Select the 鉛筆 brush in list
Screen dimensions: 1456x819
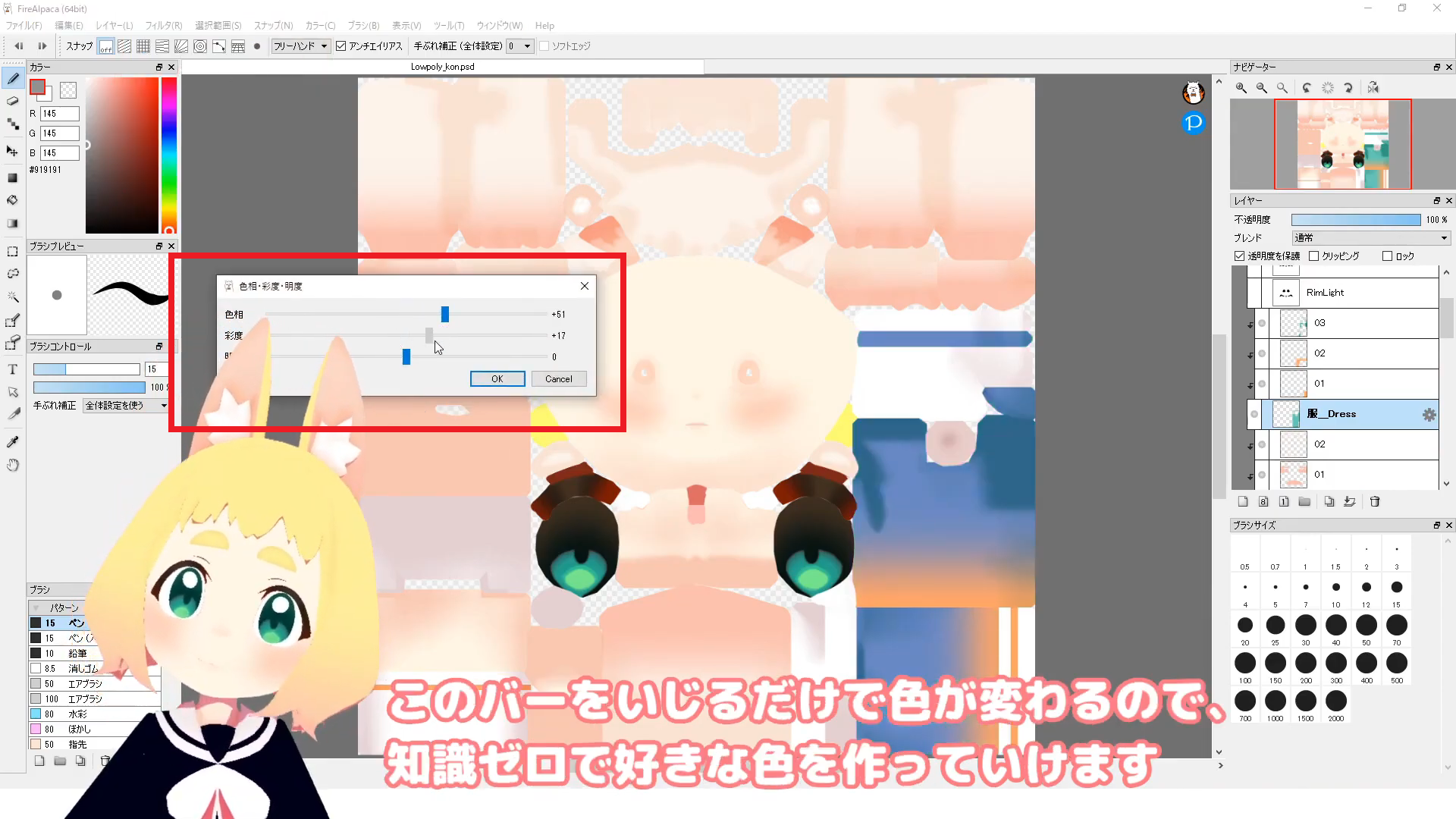click(94, 653)
